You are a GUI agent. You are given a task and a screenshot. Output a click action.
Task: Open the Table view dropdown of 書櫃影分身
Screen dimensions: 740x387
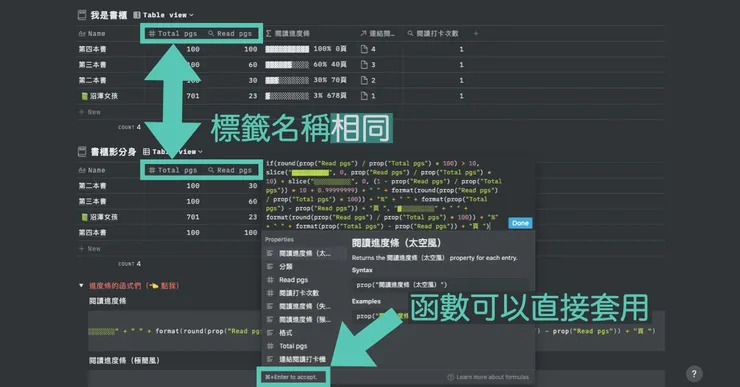click(173, 151)
